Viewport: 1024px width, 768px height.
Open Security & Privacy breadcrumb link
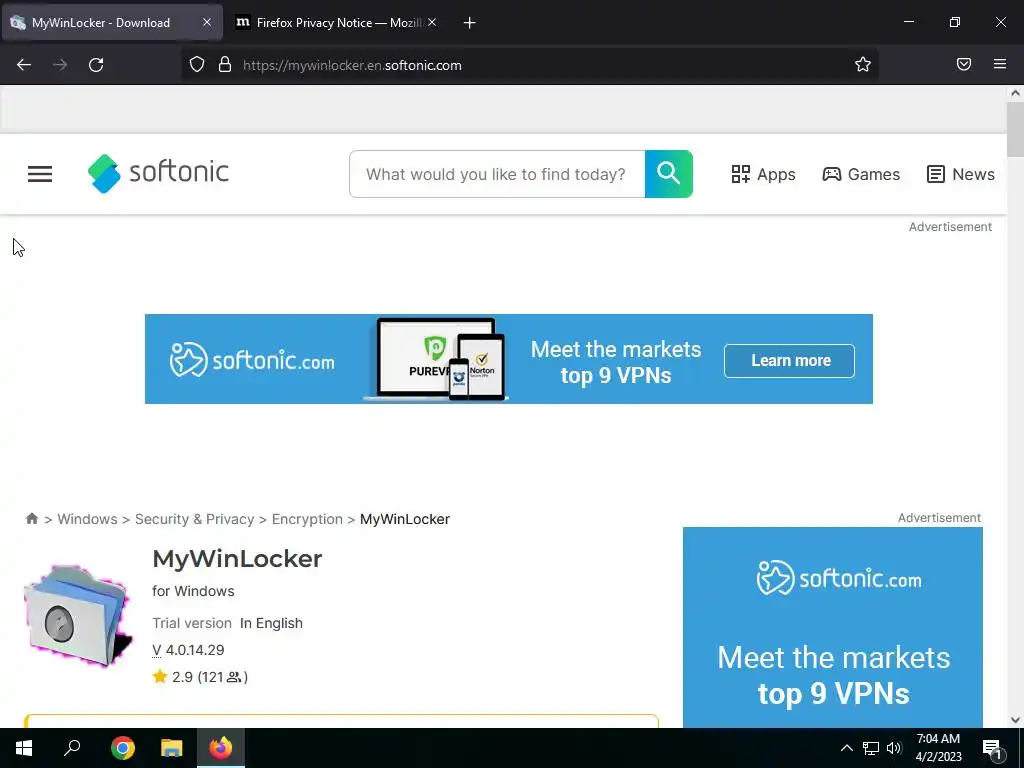coord(195,519)
